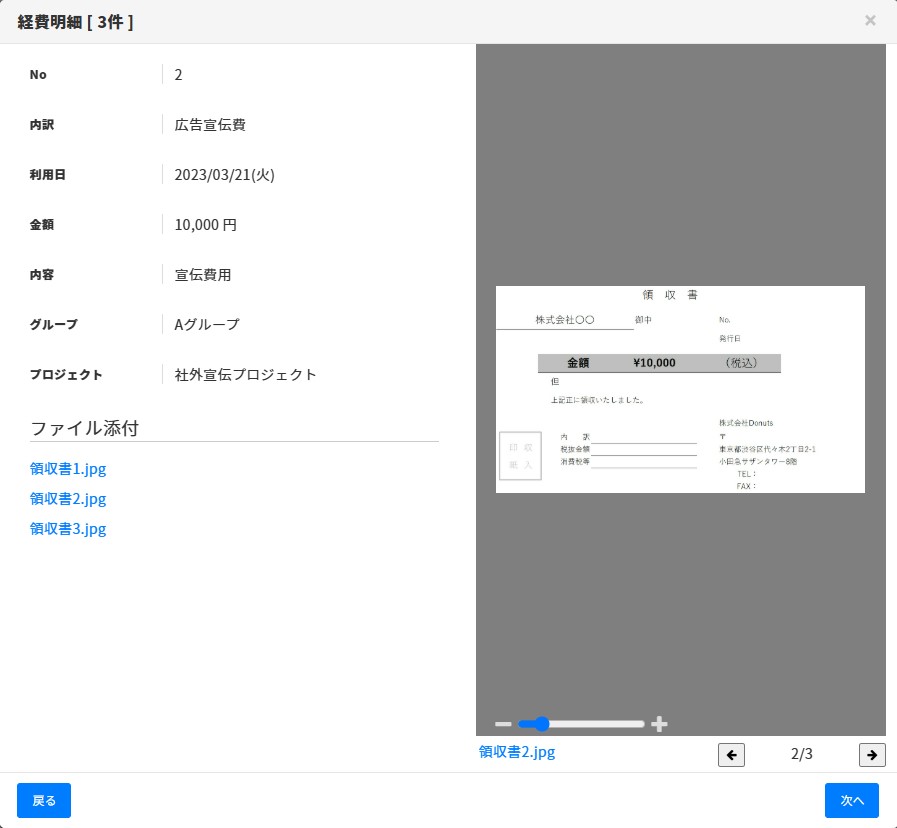Click the 利用日 date 2023/03/21(火)
The width and height of the screenshot is (897, 828).
tap(224, 174)
